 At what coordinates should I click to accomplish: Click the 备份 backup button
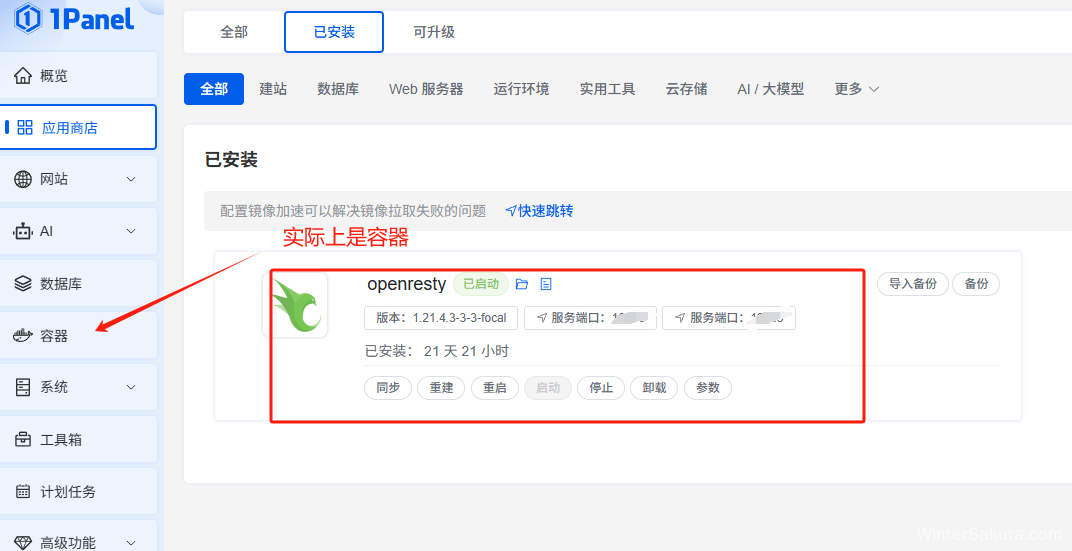[976, 284]
